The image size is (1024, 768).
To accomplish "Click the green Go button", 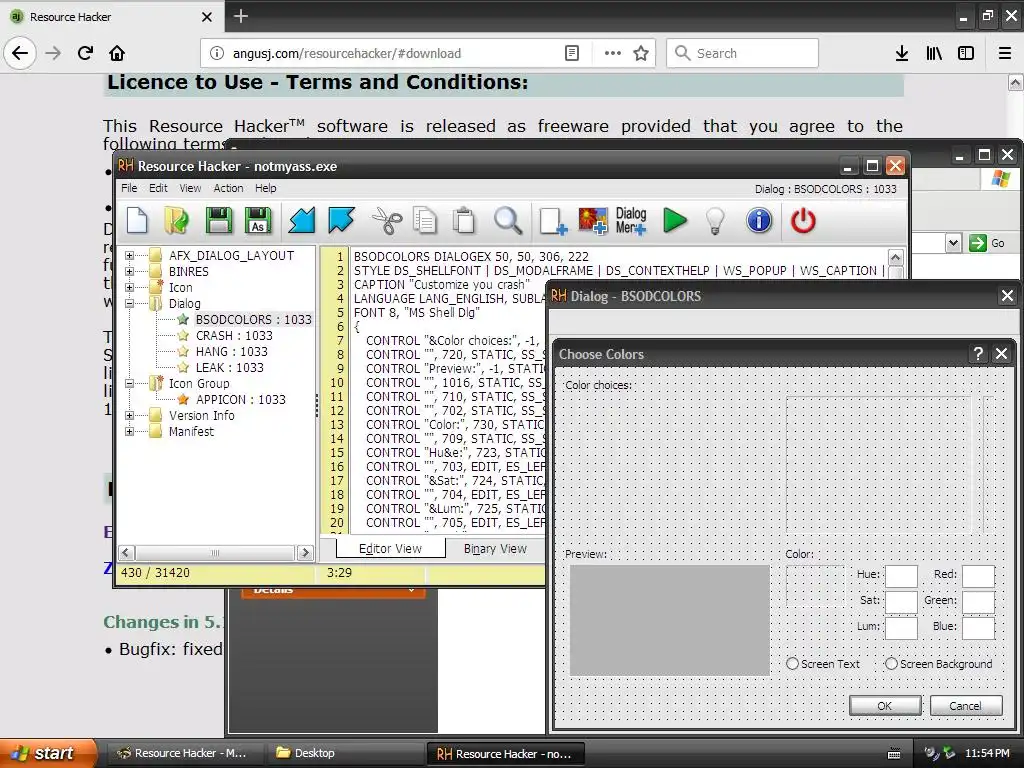I will [987, 243].
